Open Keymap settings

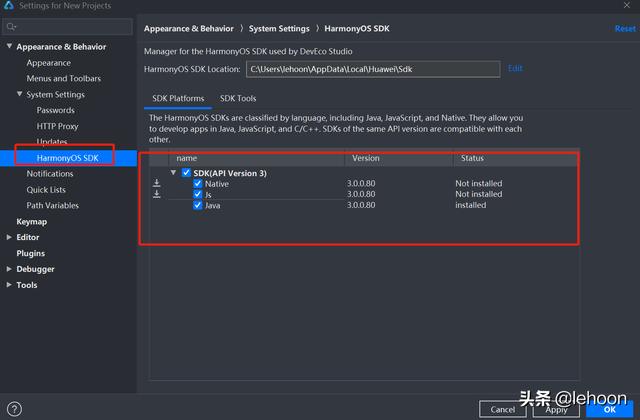pyautogui.click(x=31, y=222)
